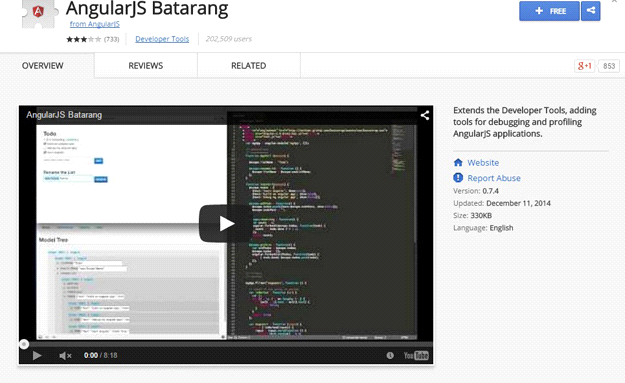Open the 'from AngularJS' link
This screenshot has width=625, height=383.
pos(95,24)
